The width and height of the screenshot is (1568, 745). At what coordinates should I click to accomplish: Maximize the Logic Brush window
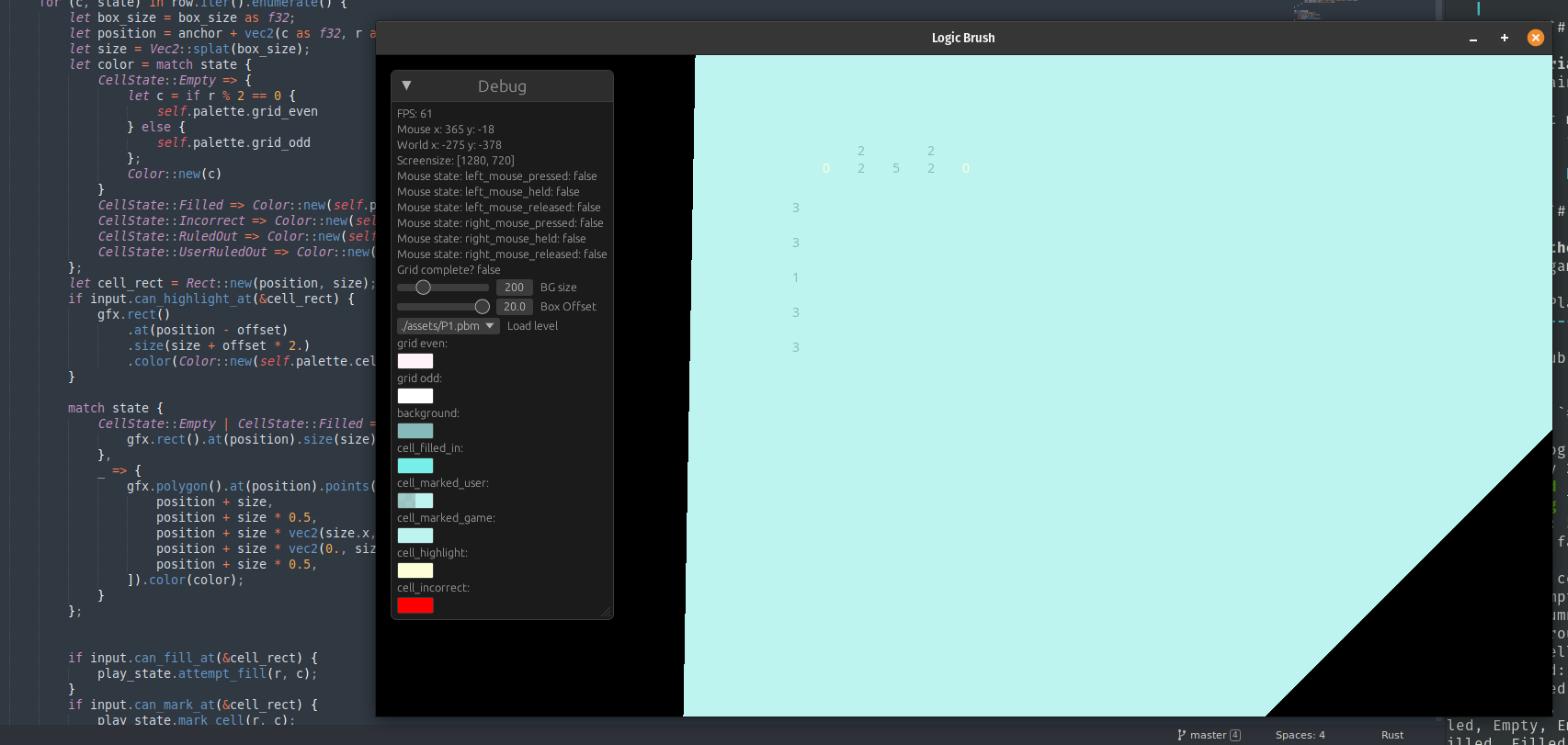click(x=1504, y=38)
